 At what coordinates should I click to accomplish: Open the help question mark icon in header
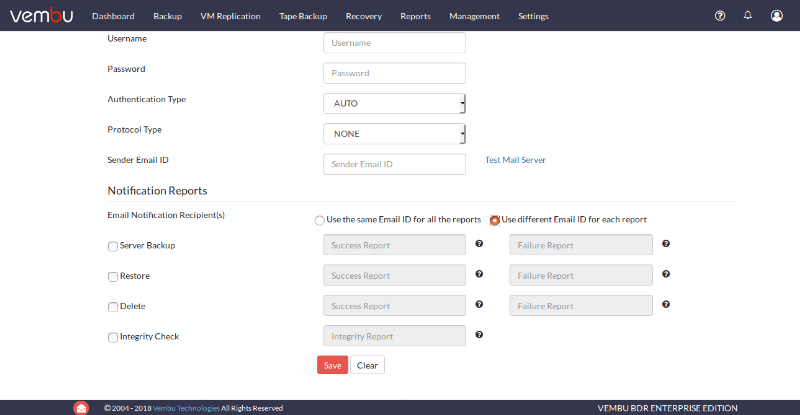[x=719, y=16]
